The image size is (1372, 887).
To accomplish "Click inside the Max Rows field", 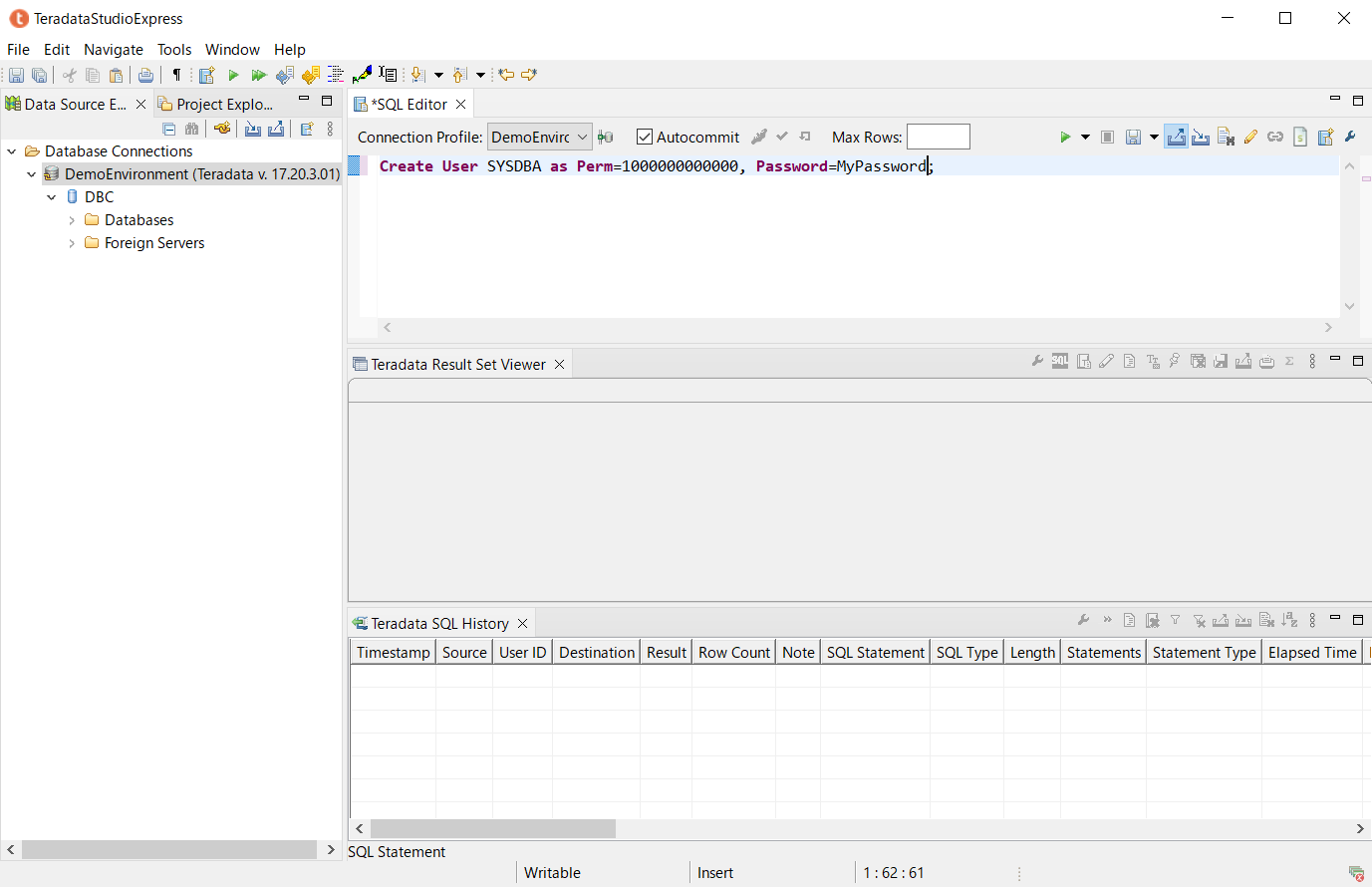I will (x=938, y=137).
